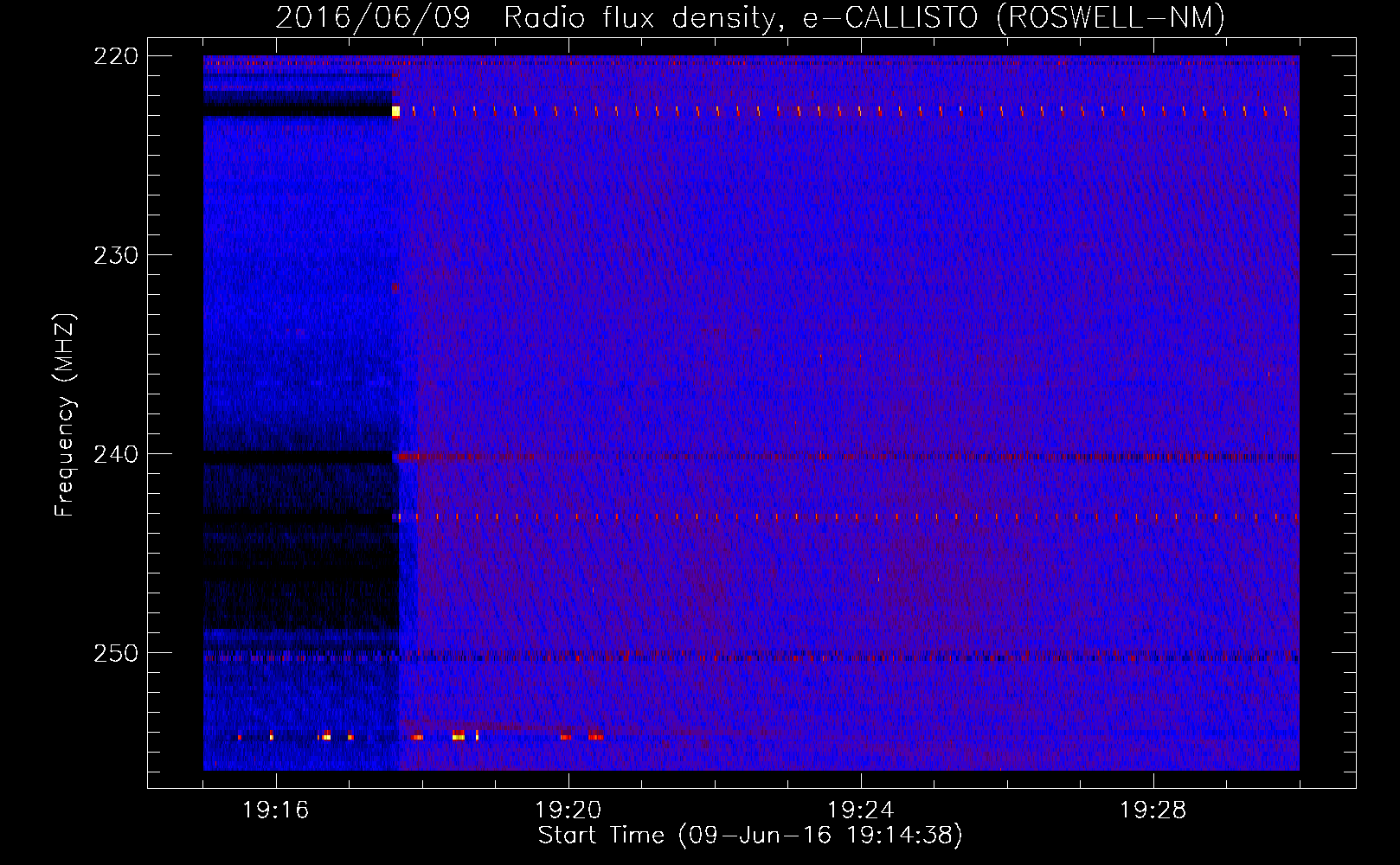Click the 'Frequency (MHZ)' axis label
Image resolution: width=1400 pixels, height=865 pixels.
65,414
